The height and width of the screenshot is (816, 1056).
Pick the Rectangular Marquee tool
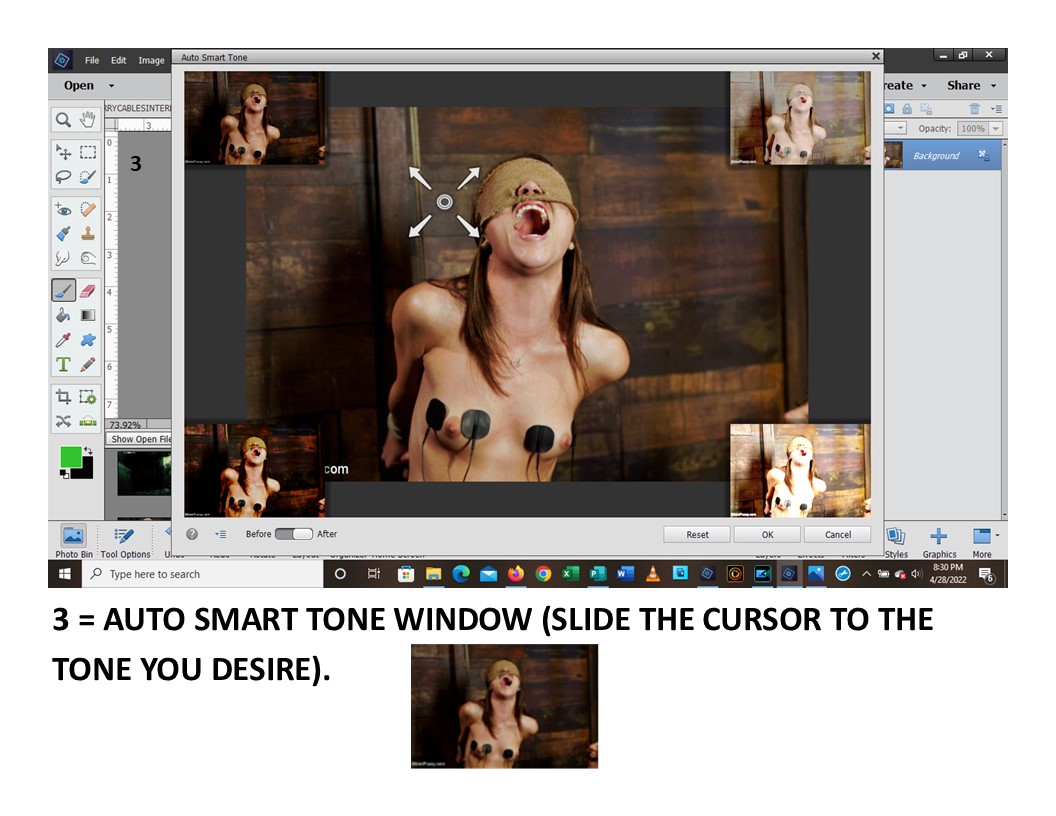(87, 153)
